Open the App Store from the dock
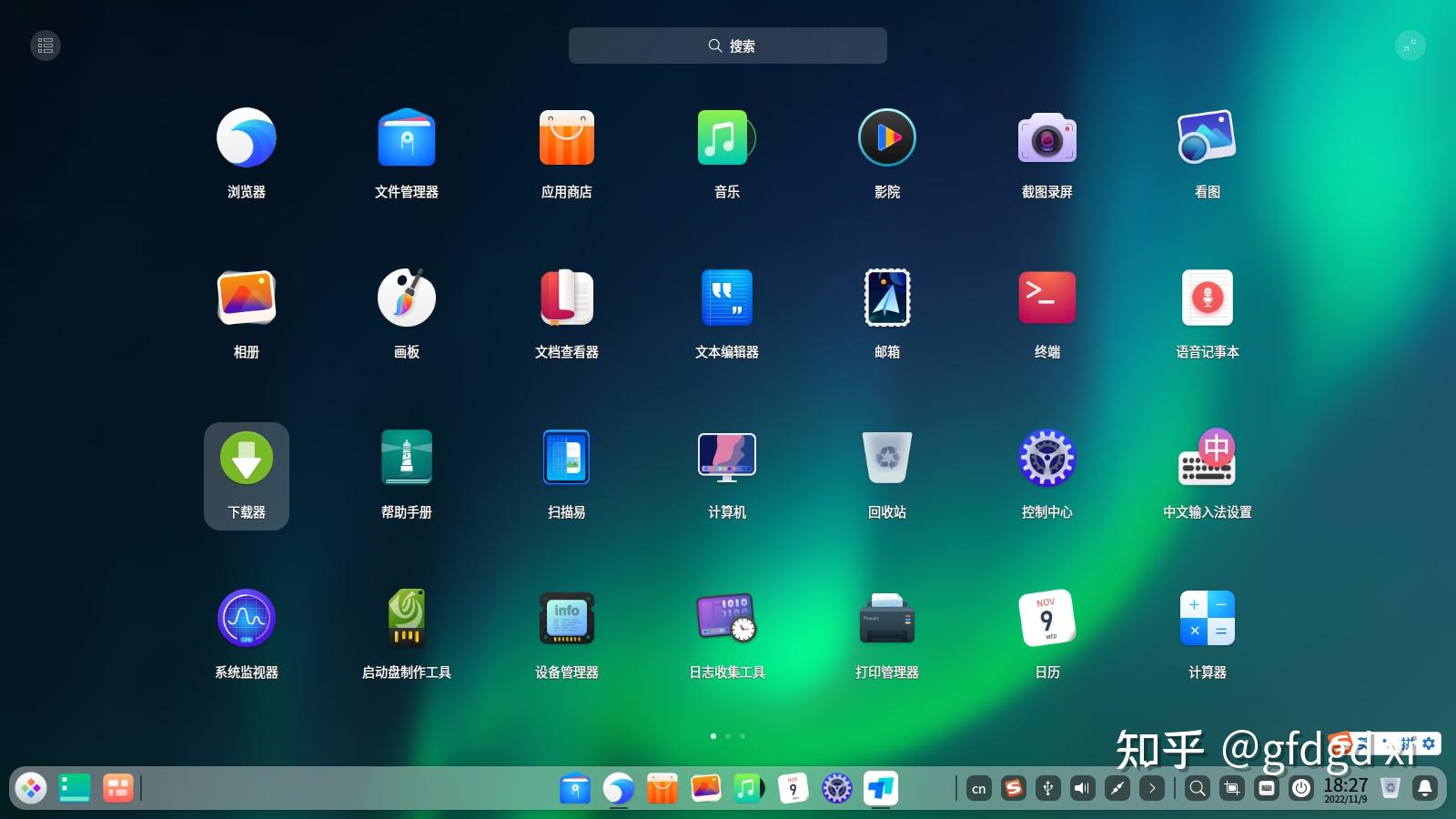The image size is (1456, 819). (x=662, y=789)
